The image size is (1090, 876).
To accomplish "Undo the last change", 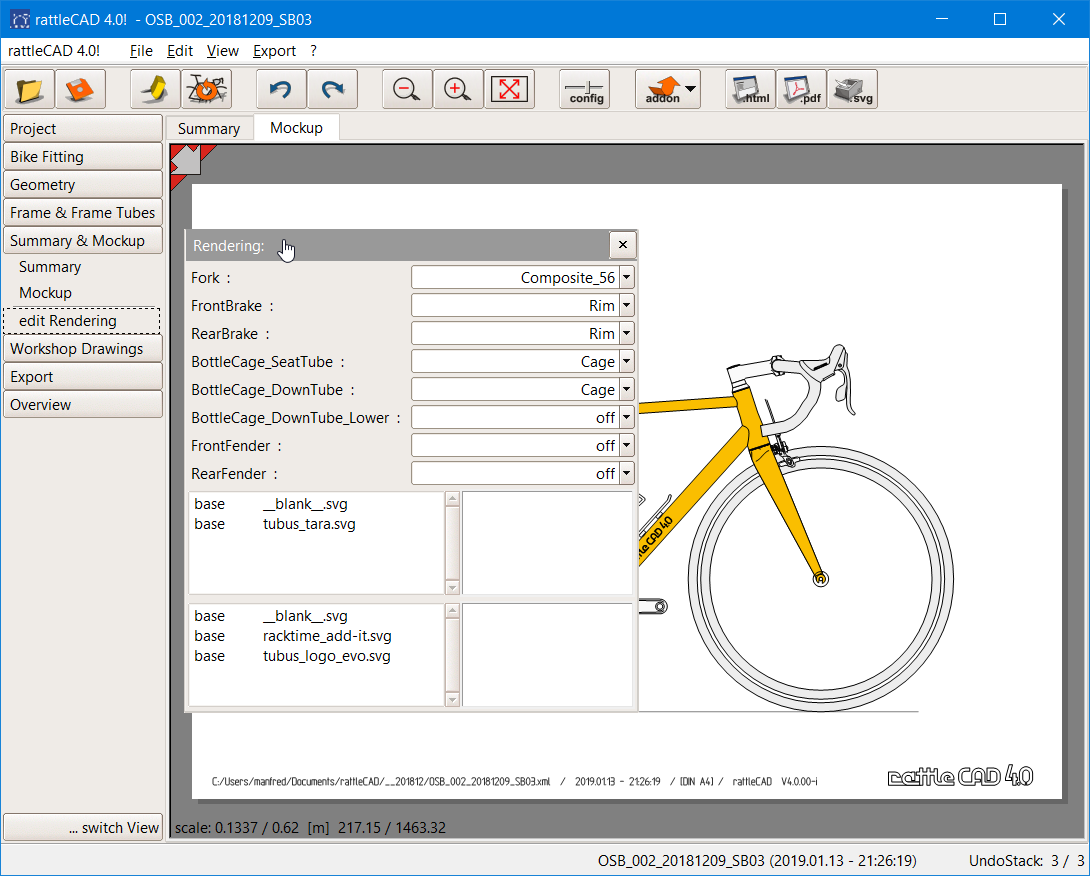I will [x=282, y=89].
